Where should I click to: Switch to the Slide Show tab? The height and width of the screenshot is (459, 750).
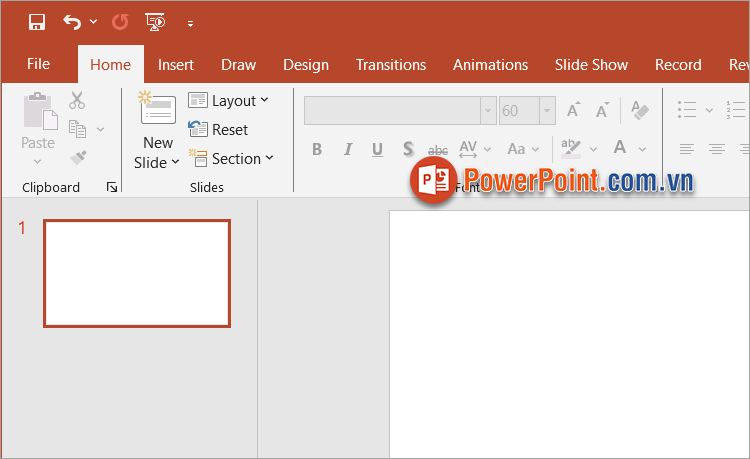coord(591,65)
